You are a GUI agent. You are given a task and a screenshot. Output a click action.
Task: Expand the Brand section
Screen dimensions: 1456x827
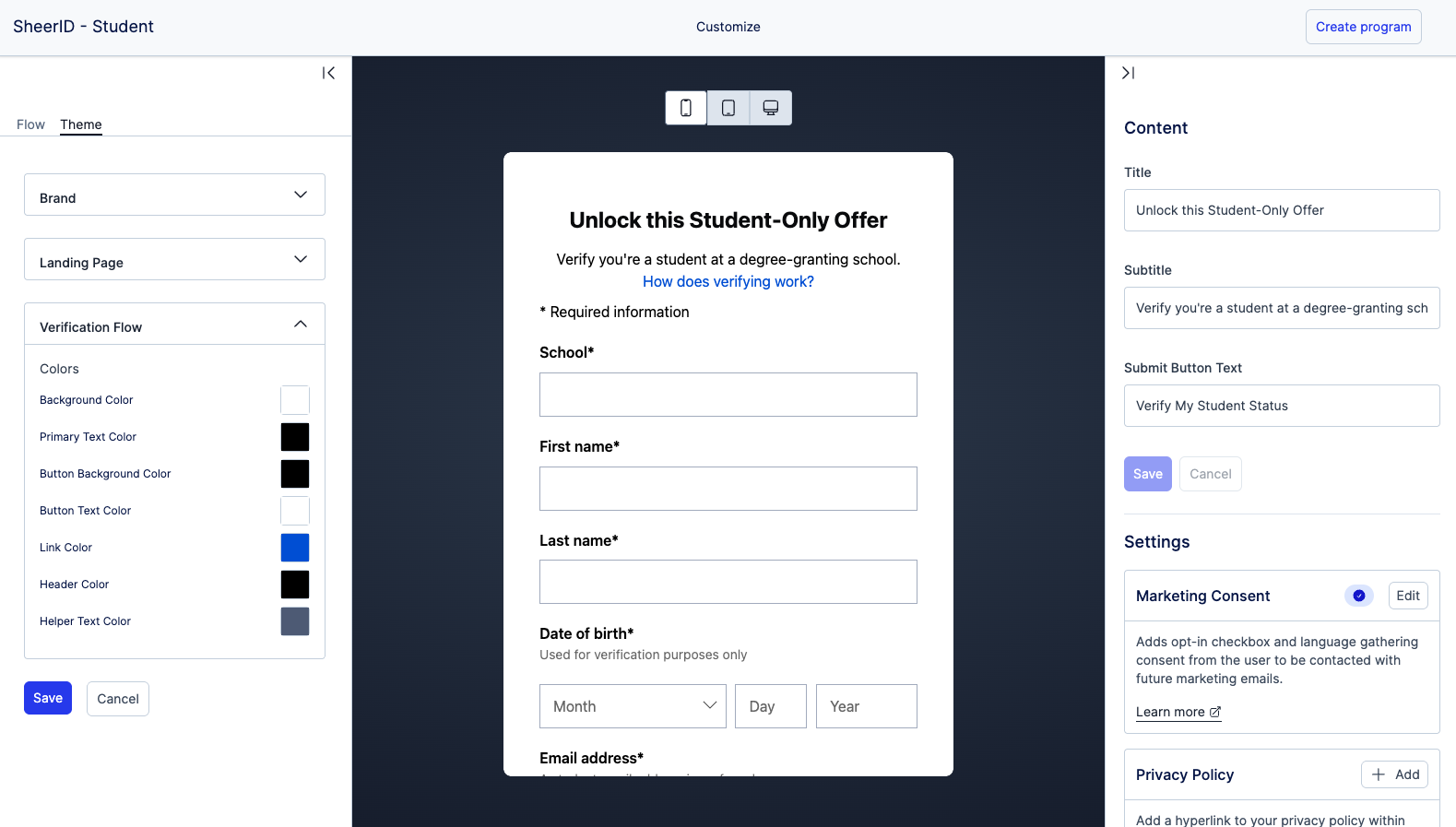(174, 195)
